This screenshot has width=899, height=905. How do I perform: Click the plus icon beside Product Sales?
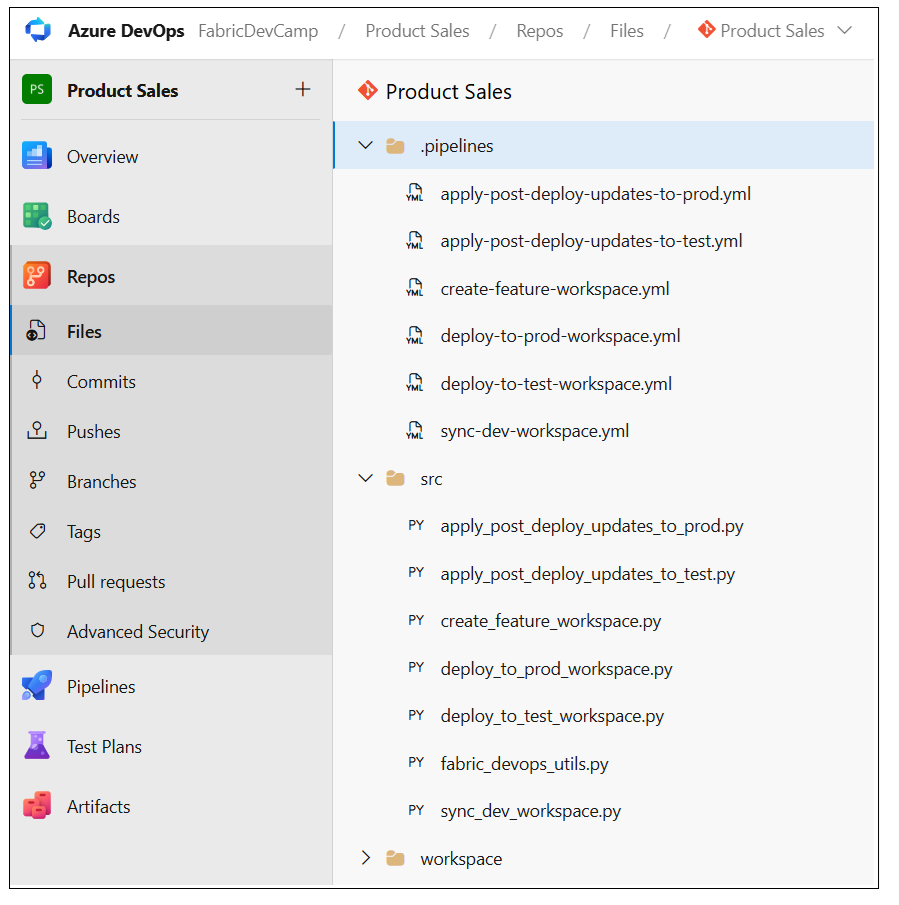tap(302, 89)
